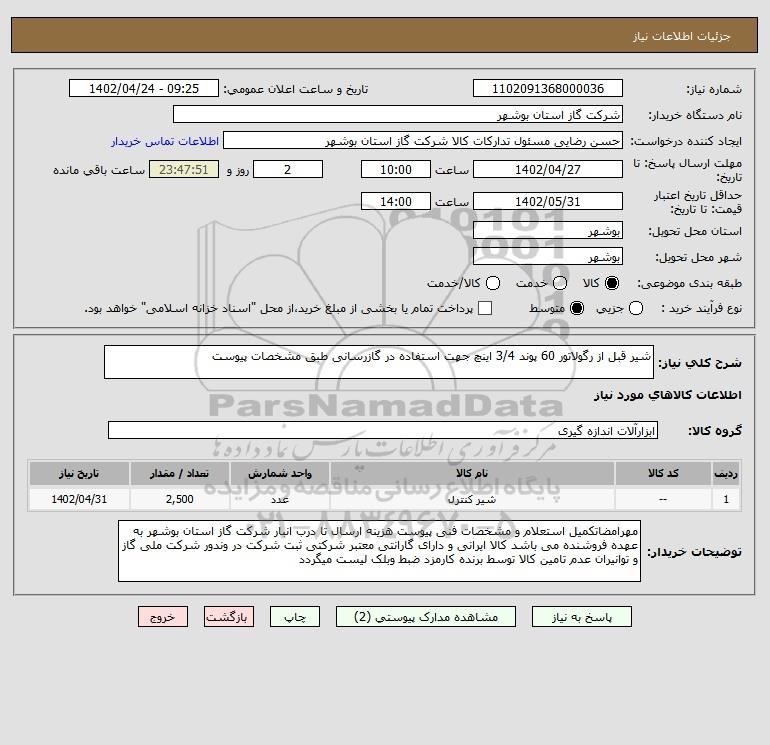Click the ساعت باقی مانده label
The height and width of the screenshot is (745, 770).
coord(99,170)
